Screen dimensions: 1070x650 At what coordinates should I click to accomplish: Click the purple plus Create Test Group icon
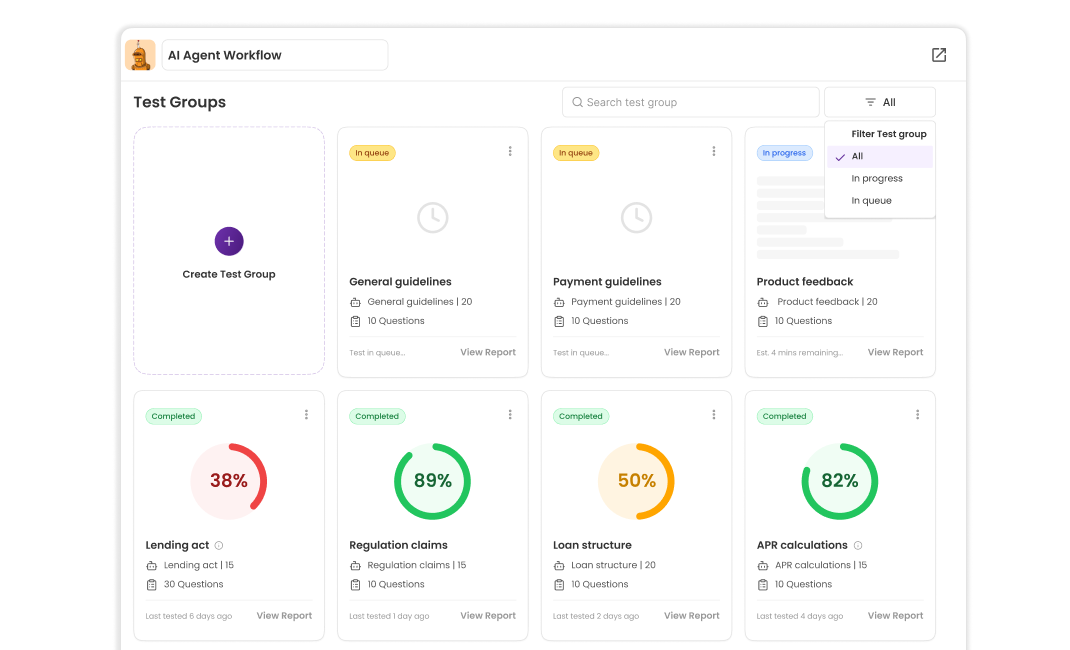[229, 241]
